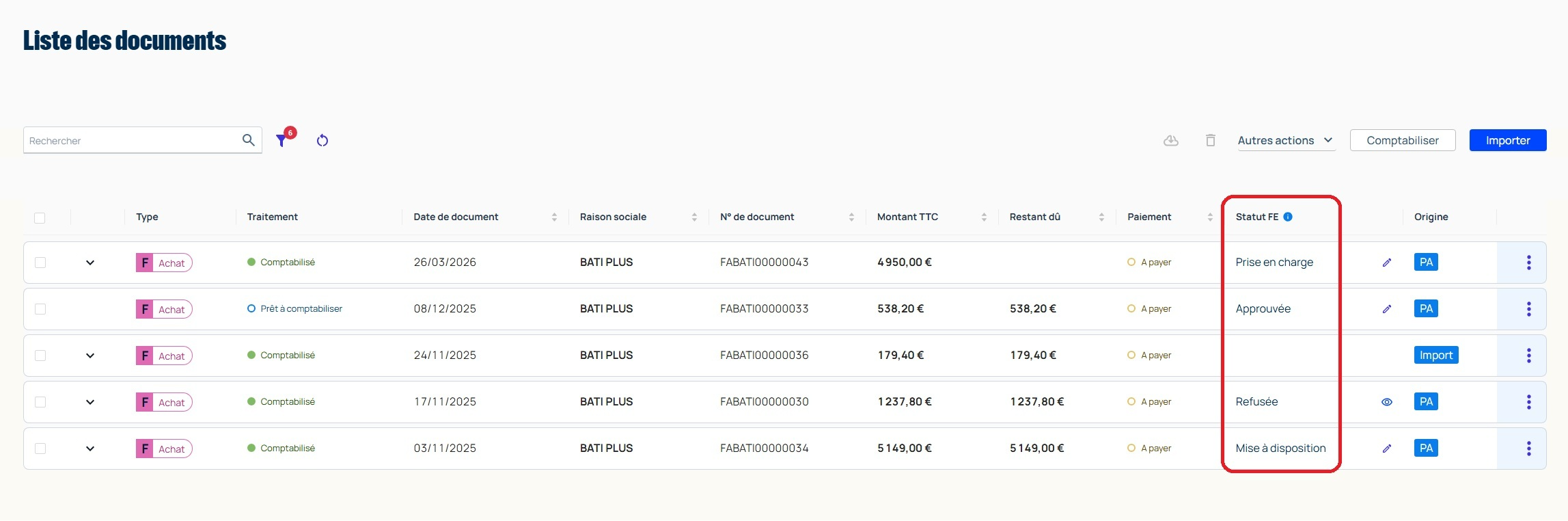
Task: Click the refresh circular arrow icon
Action: (322, 140)
